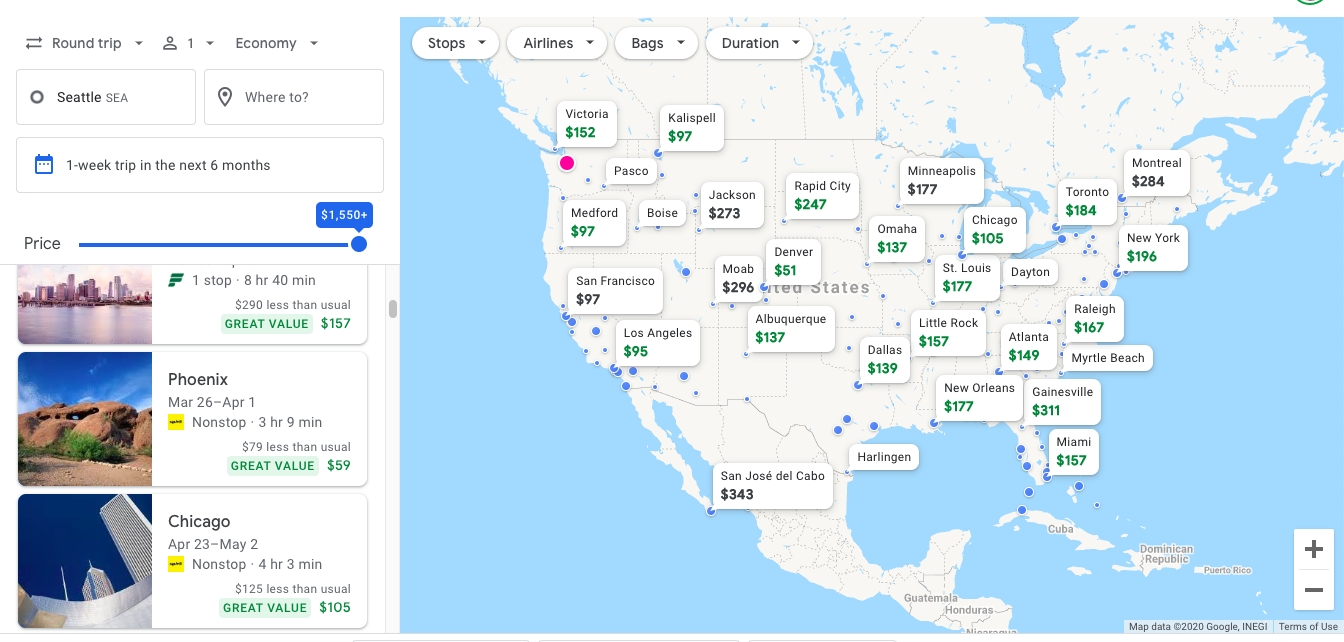Open the Airlines filter dropdown
The image size is (1344, 642).
coord(558,43)
